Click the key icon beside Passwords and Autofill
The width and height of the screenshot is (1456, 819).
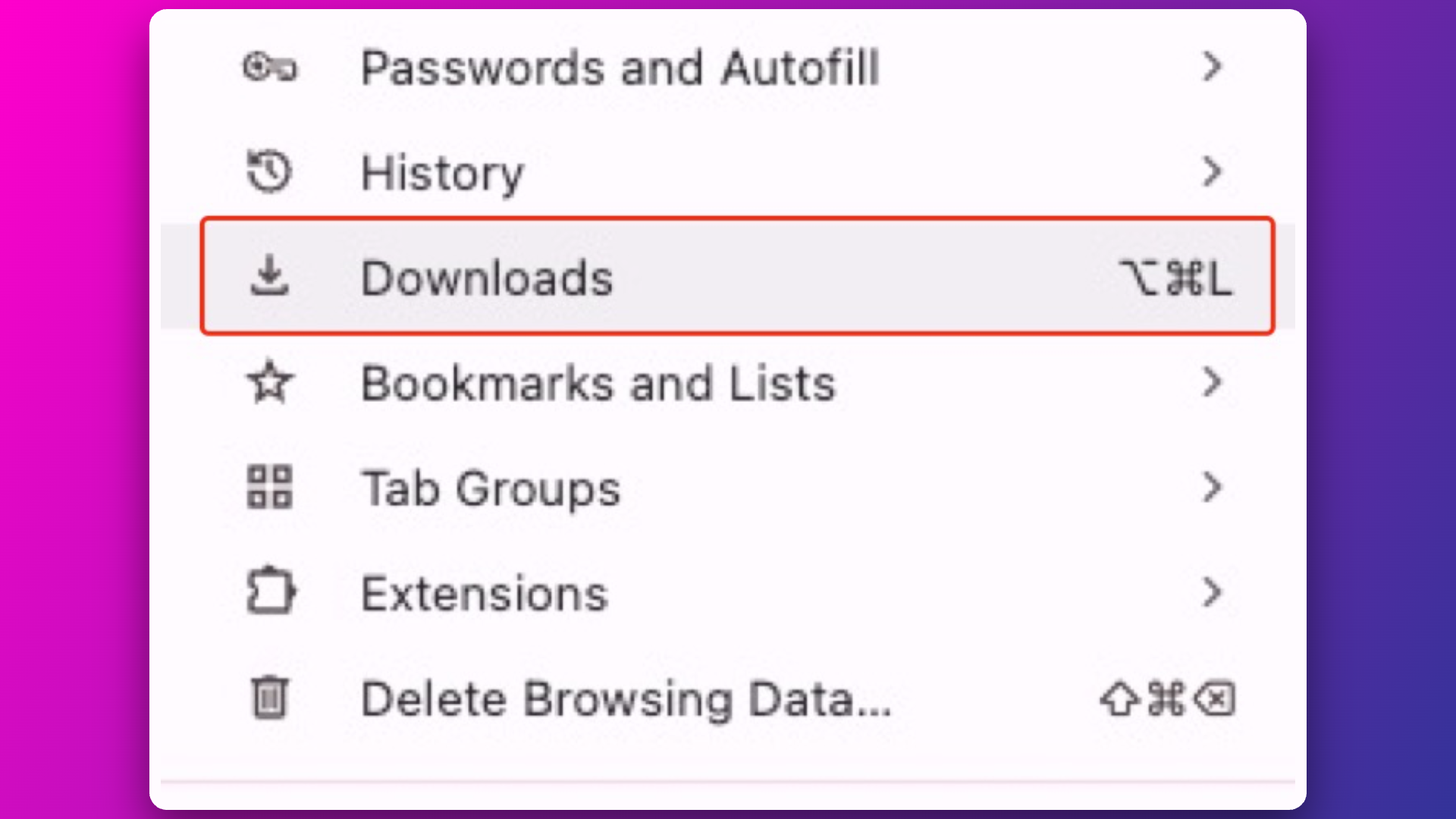270,67
